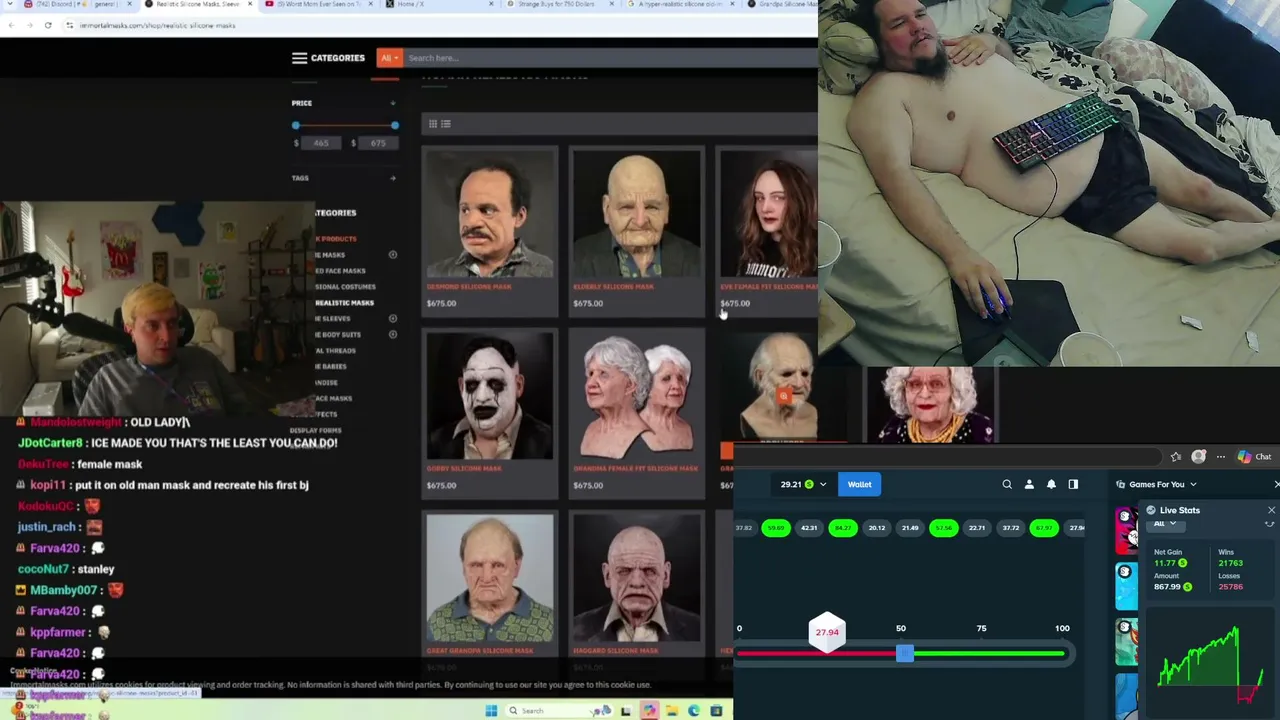Expand the 'All' search category dropdown
Screen dimensions: 1280x720
pyautogui.click(x=389, y=58)
